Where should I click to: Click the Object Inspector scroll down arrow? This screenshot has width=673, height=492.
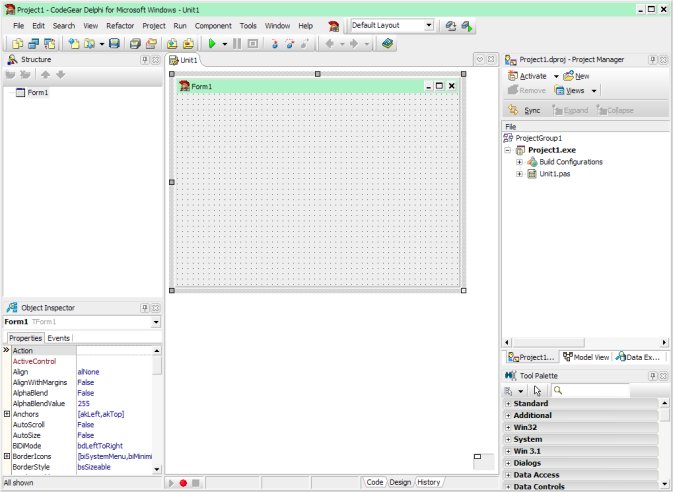pos(157,469)
